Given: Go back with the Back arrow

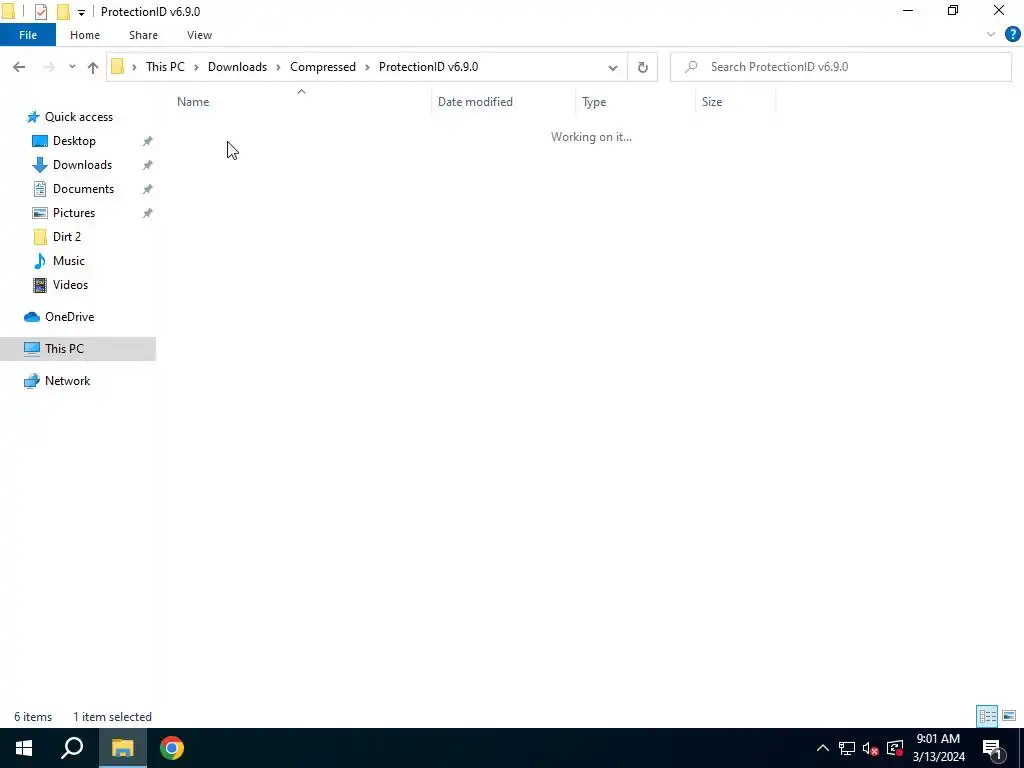Looking at the screenshot, I should tap(19, 67).
